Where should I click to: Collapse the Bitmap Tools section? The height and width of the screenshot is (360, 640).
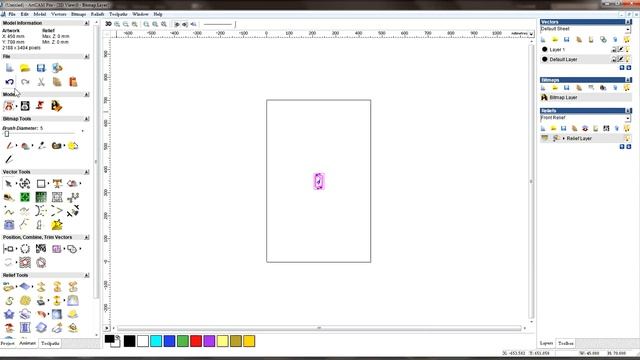87,119
